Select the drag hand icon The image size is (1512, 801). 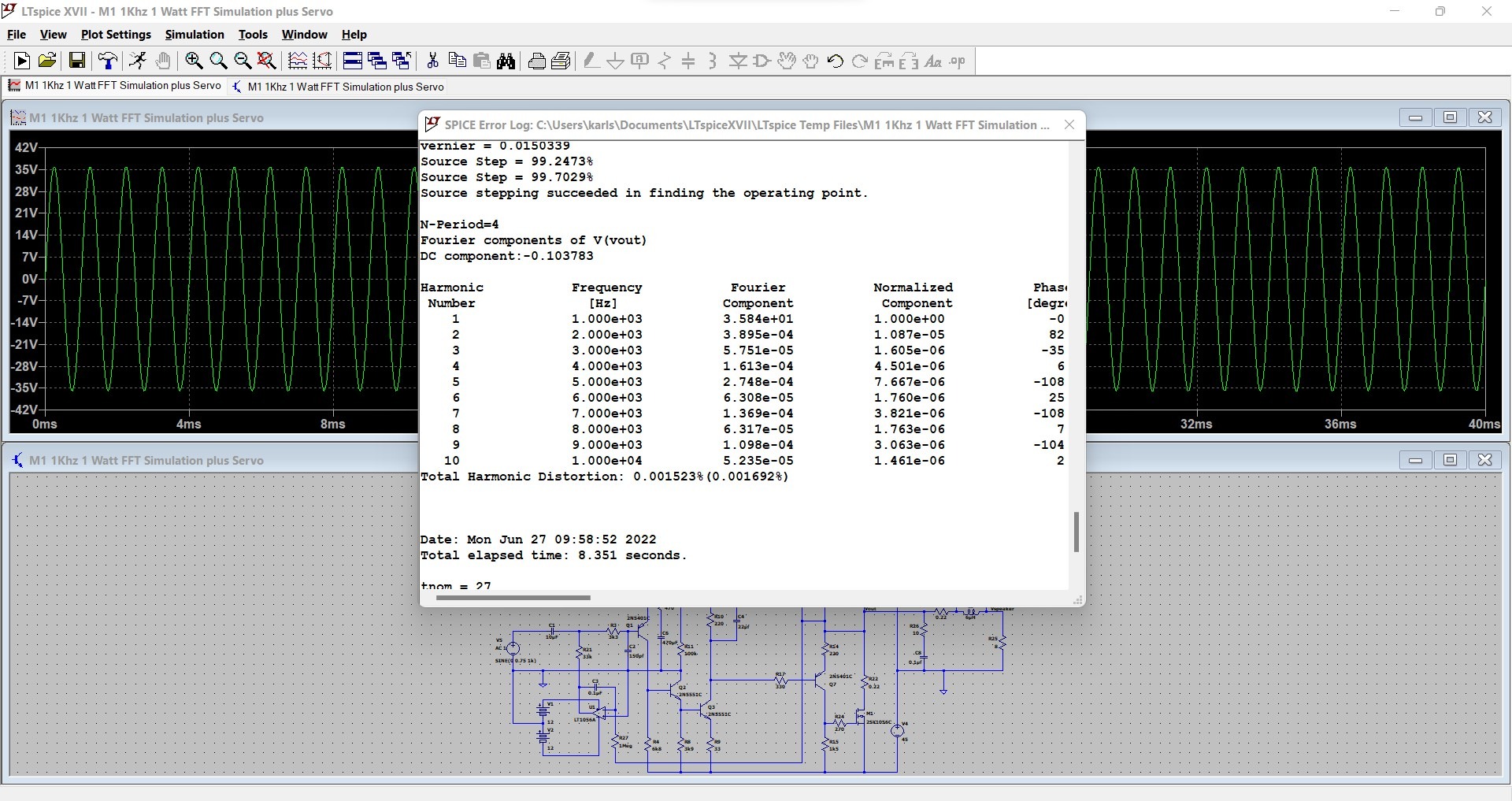(x=811, y=61)
